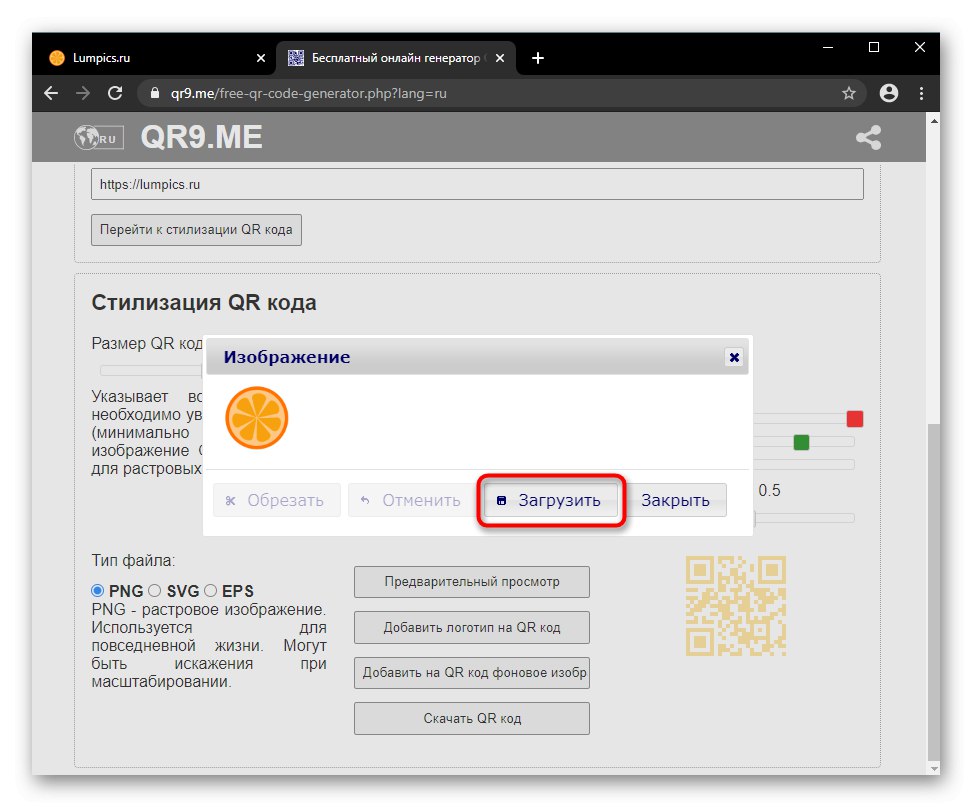Close the QR generator tab

(x=500, y=58)
